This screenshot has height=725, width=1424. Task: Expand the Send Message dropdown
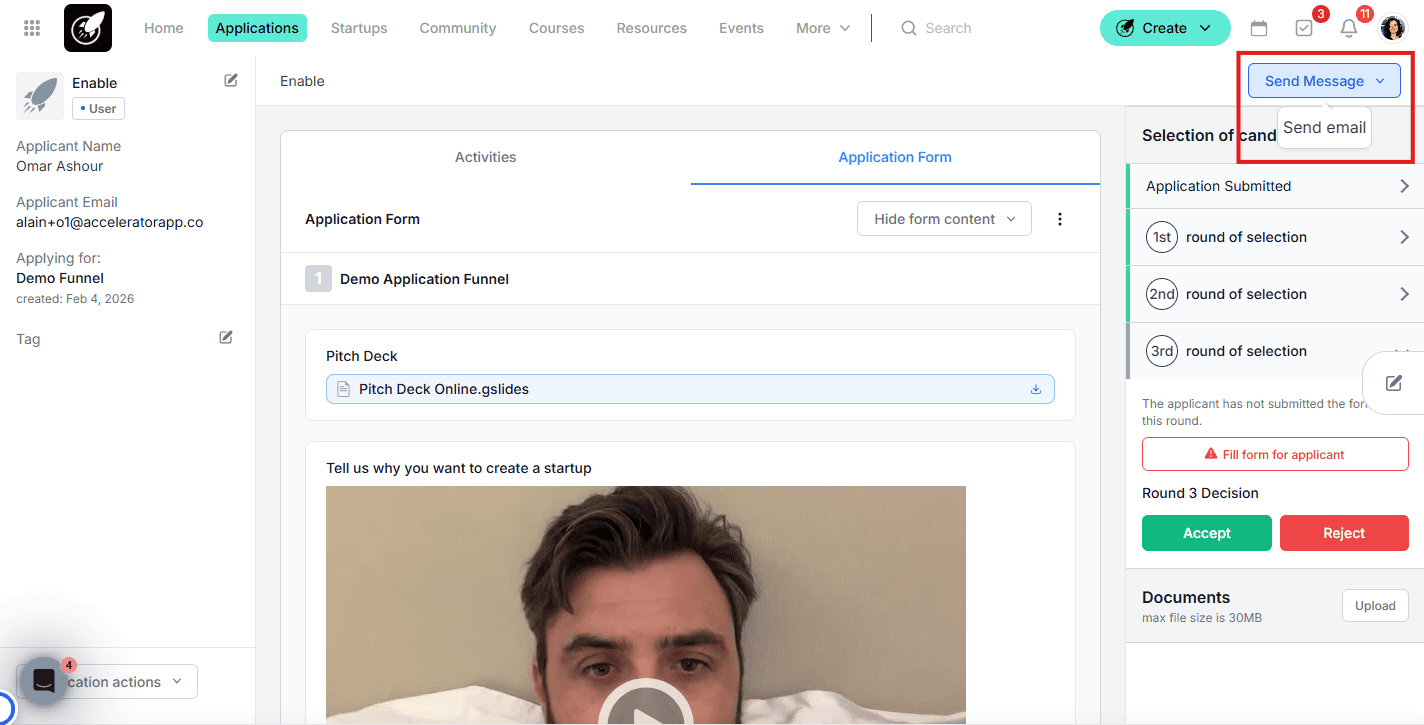coord(1324,81)
